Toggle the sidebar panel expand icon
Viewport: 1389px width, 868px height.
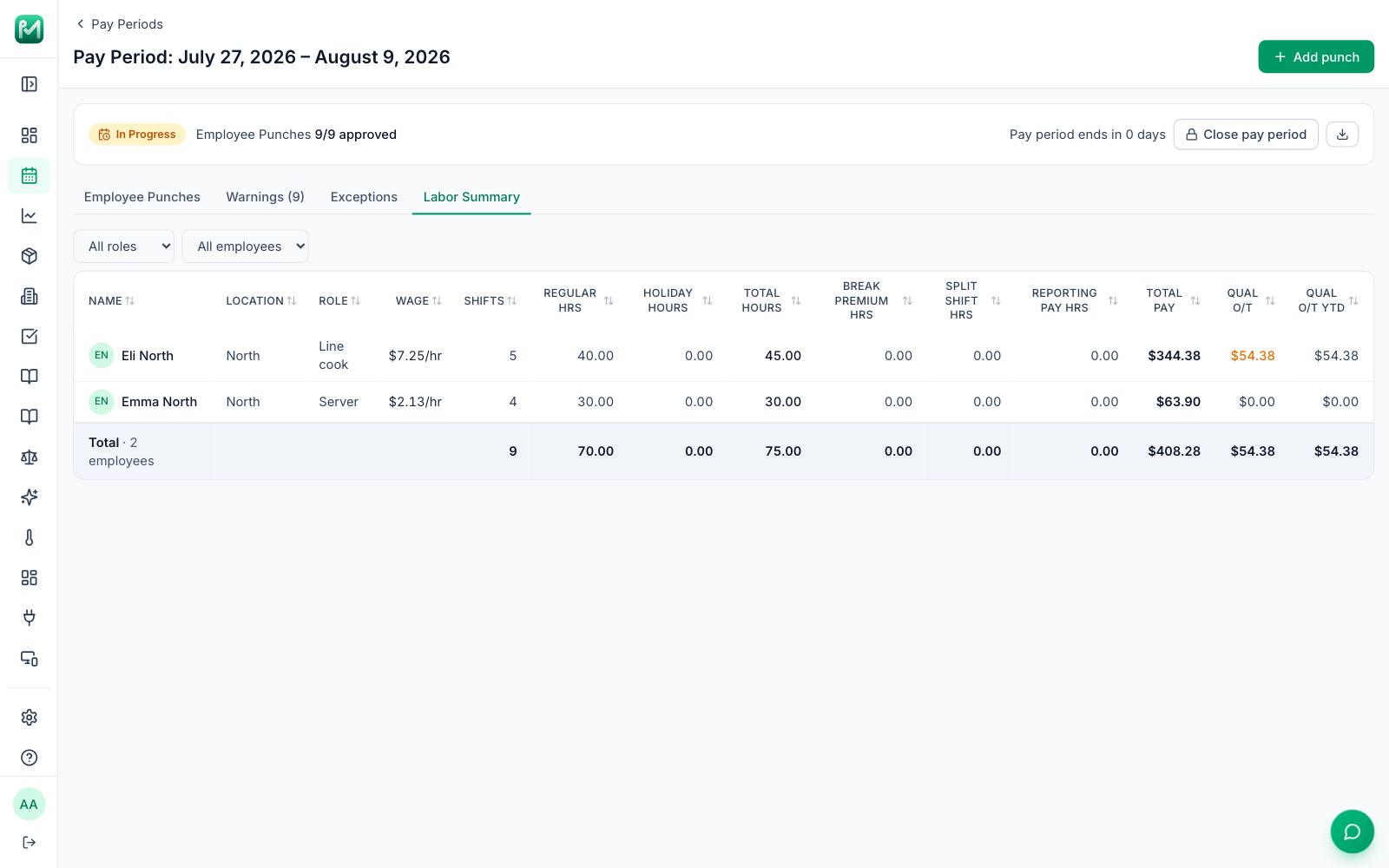tap(29, 84)
